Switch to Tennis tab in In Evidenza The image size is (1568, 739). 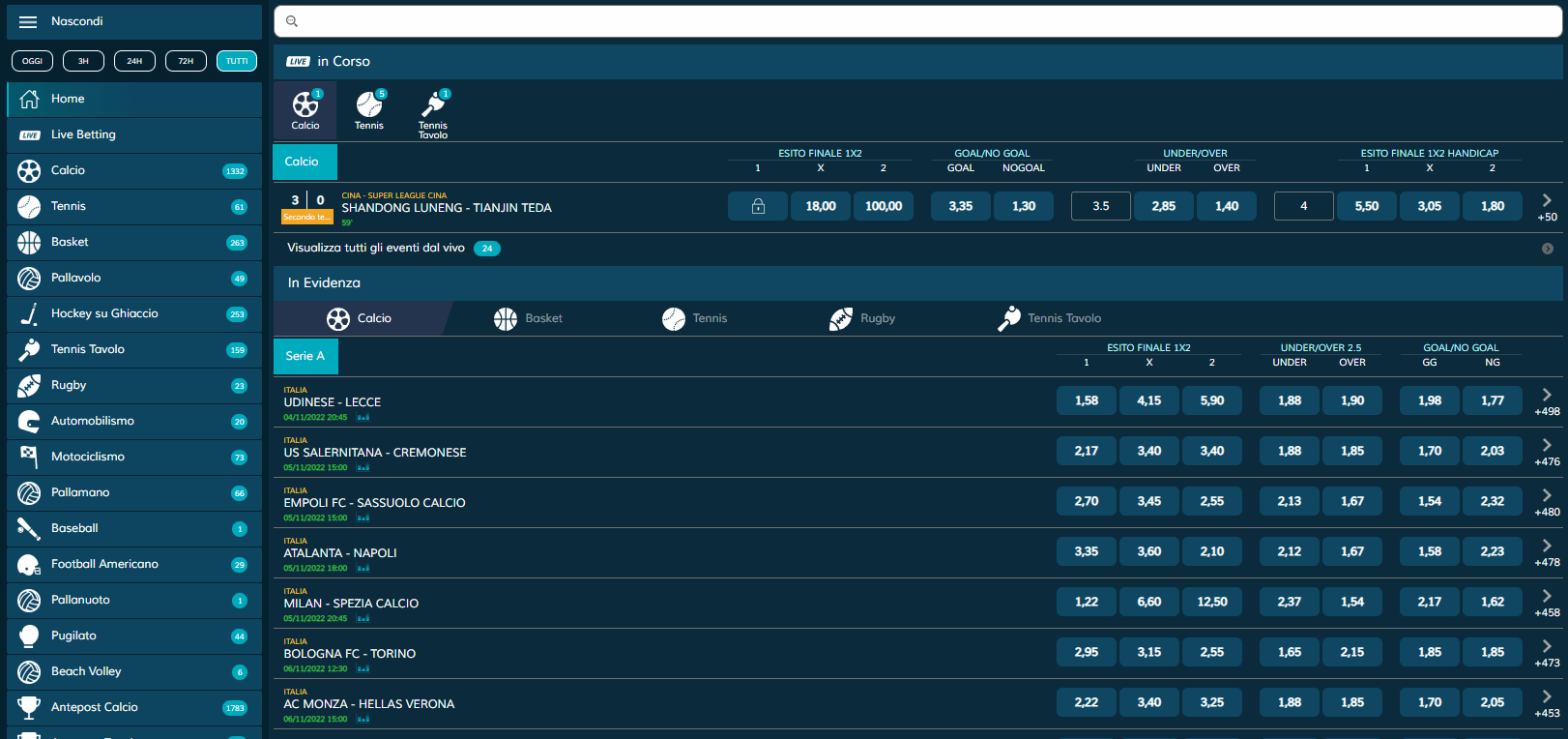pos(695,318)
